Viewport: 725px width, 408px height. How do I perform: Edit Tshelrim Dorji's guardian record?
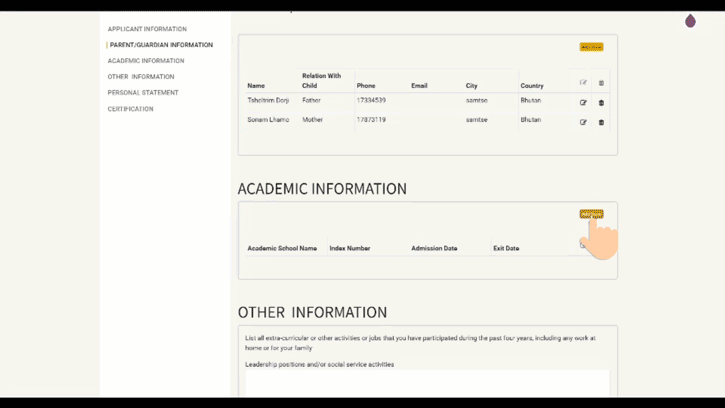tap(583, 103)
